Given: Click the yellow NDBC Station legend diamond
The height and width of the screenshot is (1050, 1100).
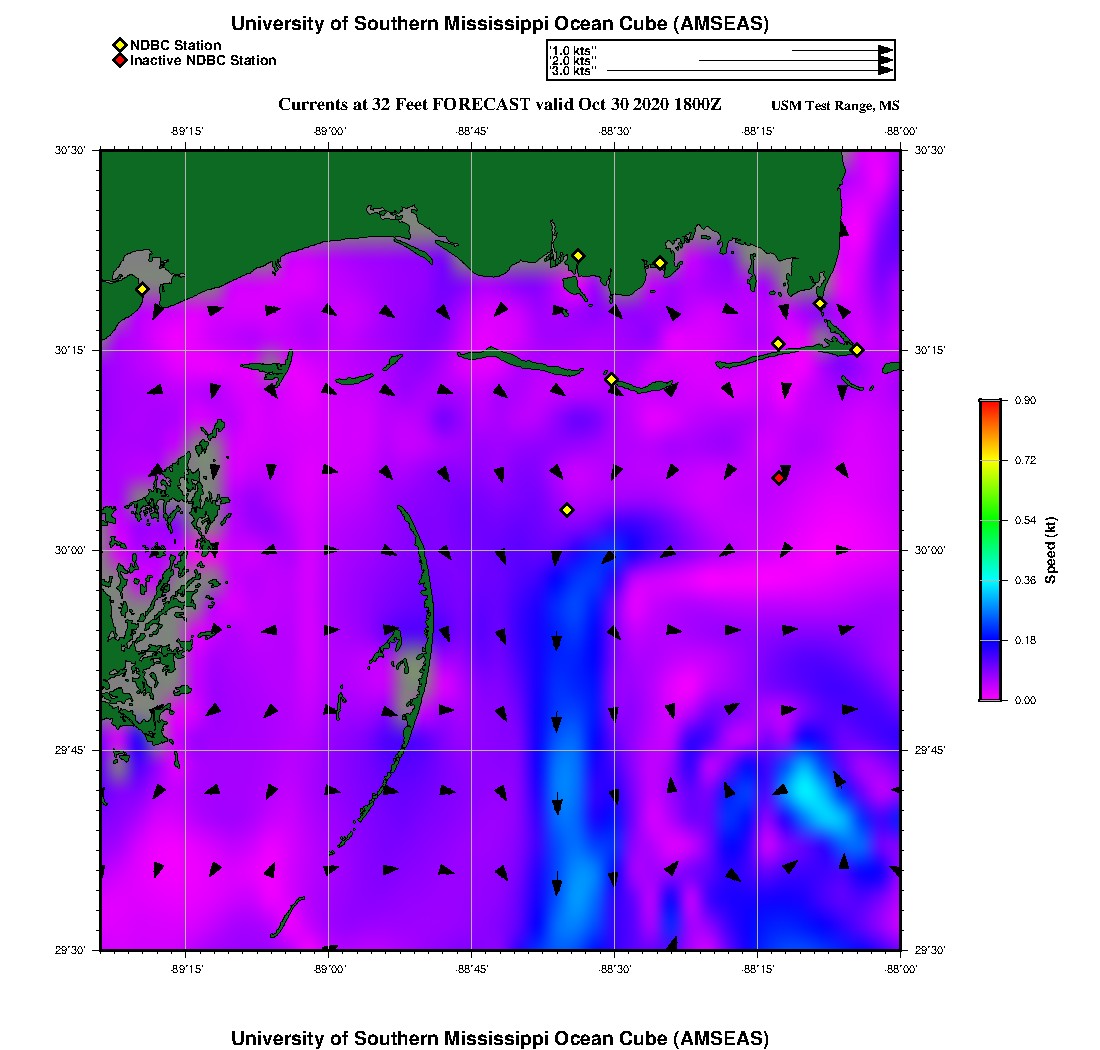Looking at the screenshot, I should (x=119, y=45).
